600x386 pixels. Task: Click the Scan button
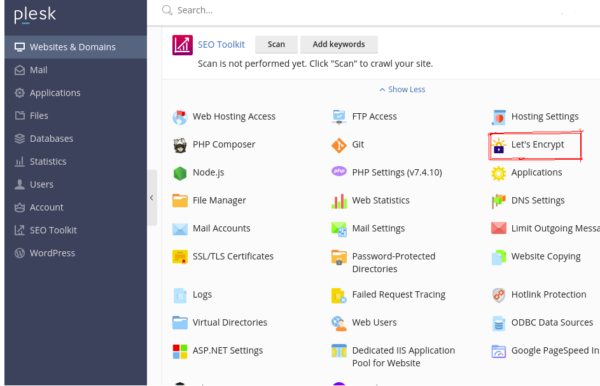pos(276,44)
